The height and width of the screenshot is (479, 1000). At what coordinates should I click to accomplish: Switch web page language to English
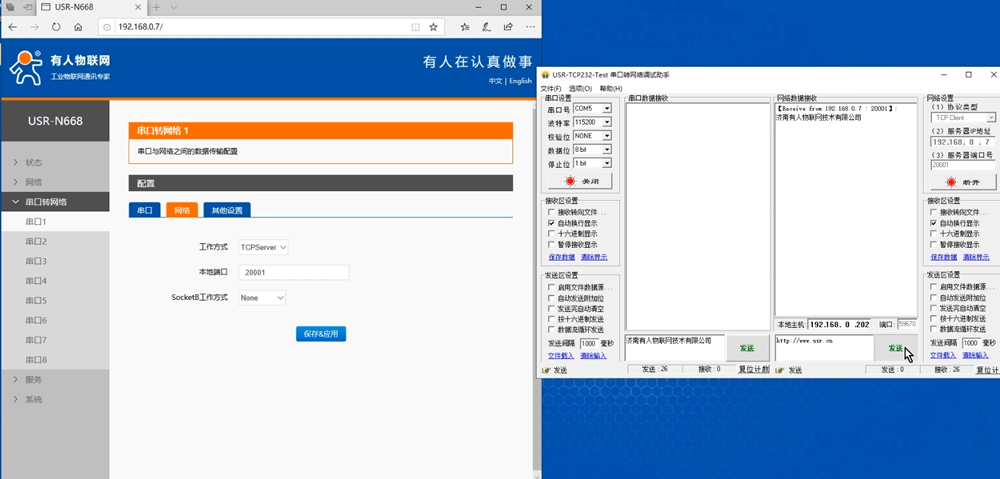pos(520,81)
